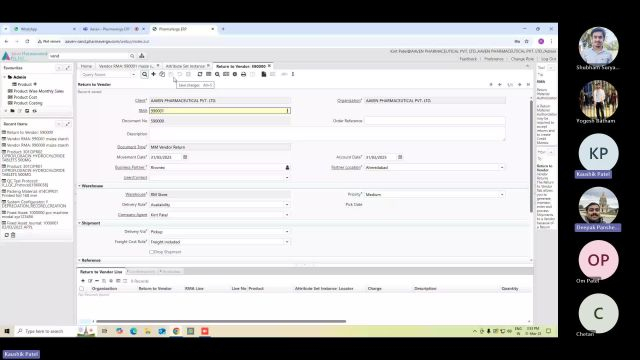Click the menu tree icon beside search box
Screen dimensions: 640x360
point(142,56)
